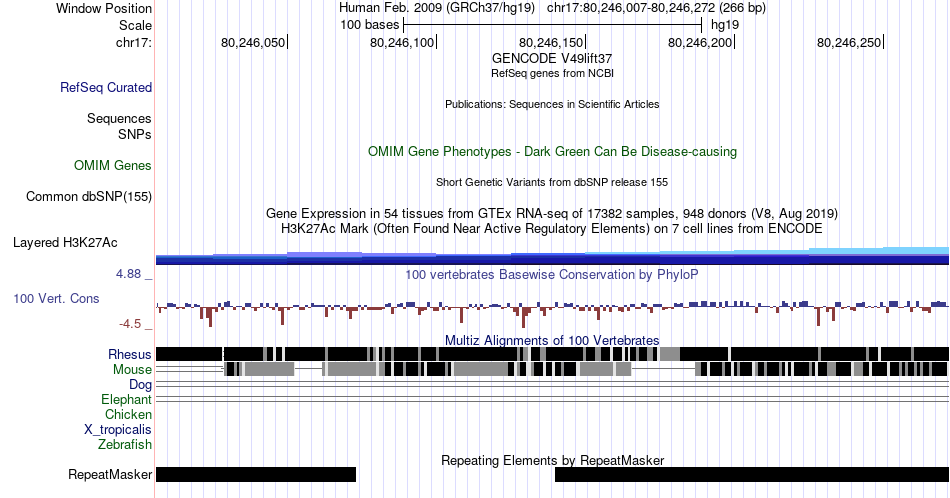Image resolution: width=950 pixels, height=498 pixels.
Task: Click the Rhesus alignment label
Action: 130,354
